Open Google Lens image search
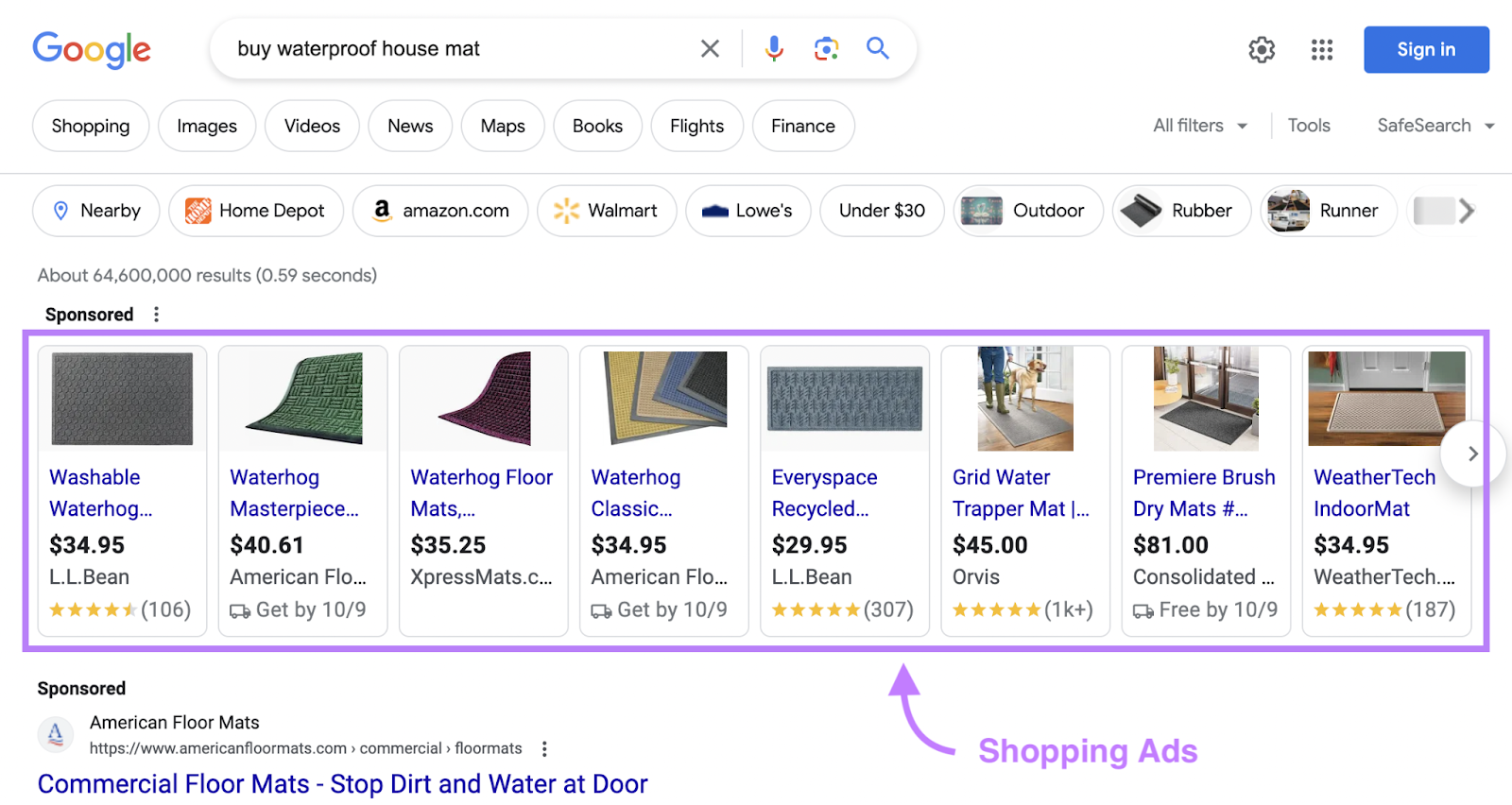 [826, 49]
